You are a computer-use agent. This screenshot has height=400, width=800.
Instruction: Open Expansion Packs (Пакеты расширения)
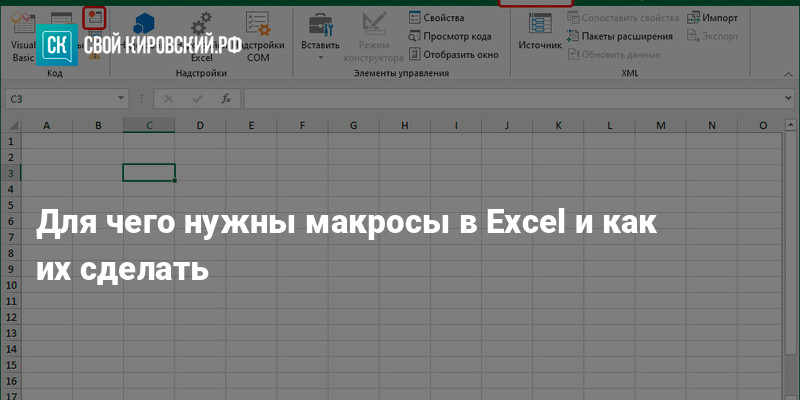point(620,36)
